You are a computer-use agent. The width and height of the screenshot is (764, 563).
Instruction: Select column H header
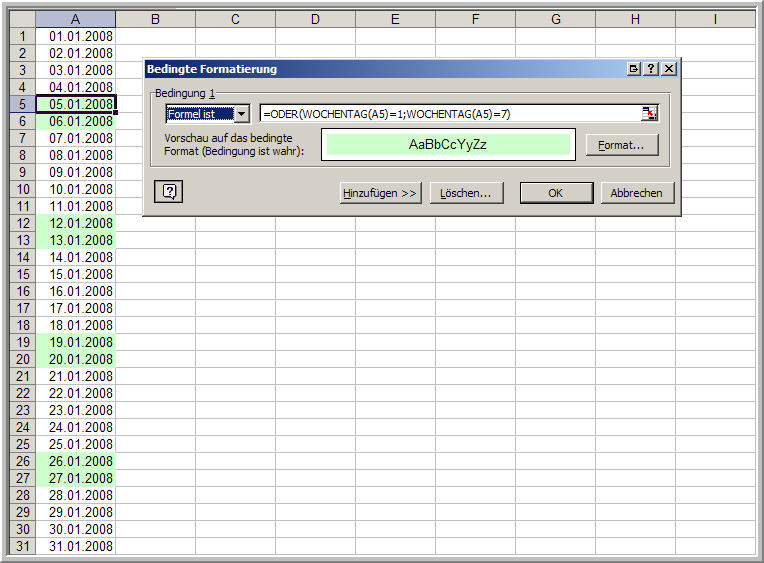[635, 19]
